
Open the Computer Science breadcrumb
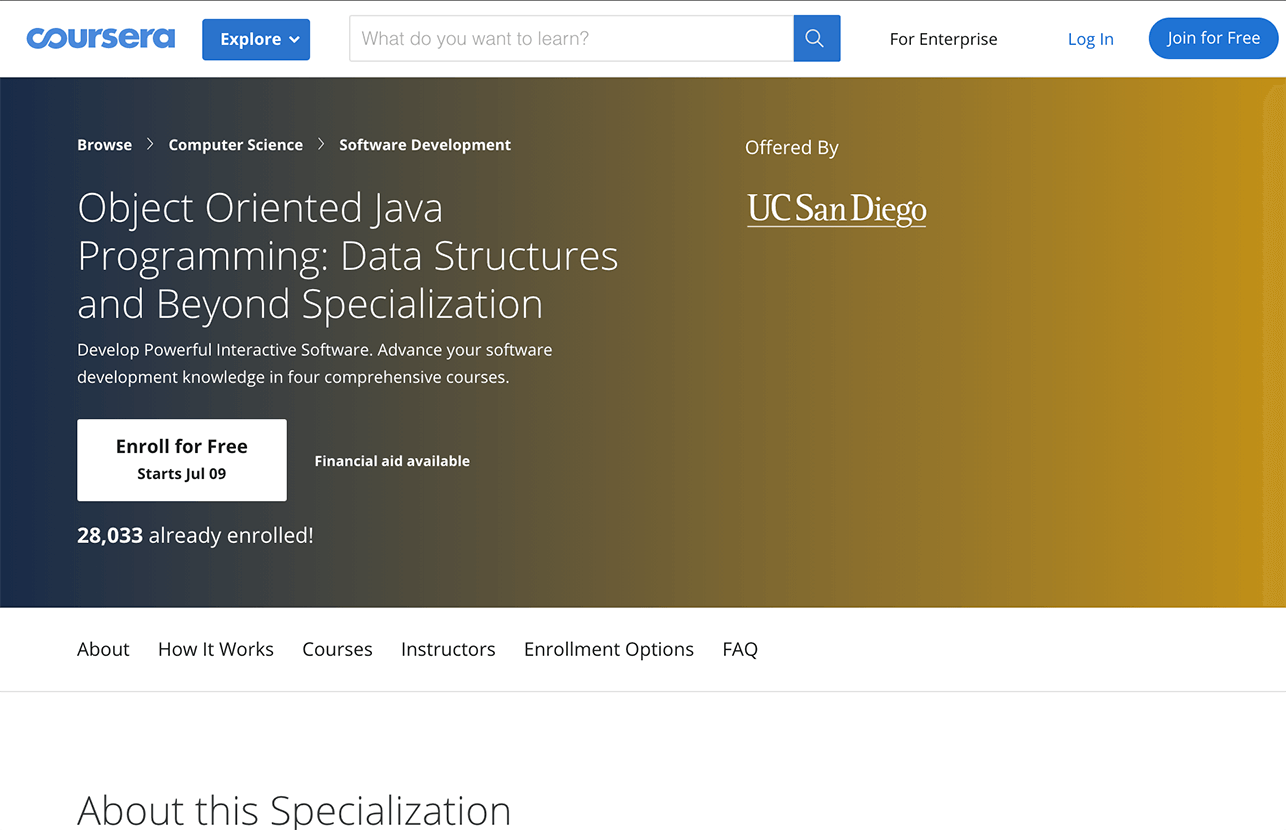click(235, 144)
